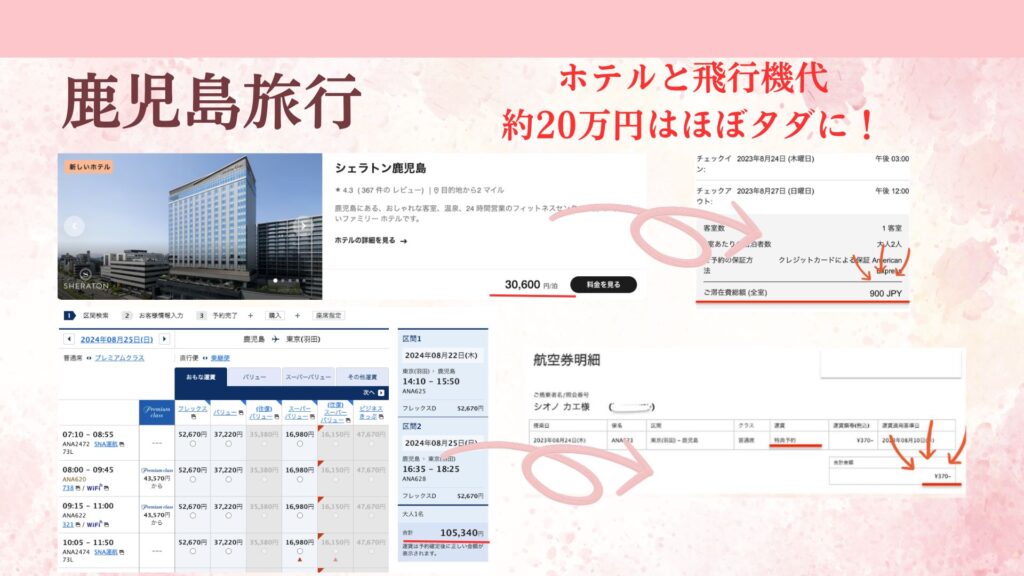Switch to プレミアムクラス seat link

coord(120,358)
